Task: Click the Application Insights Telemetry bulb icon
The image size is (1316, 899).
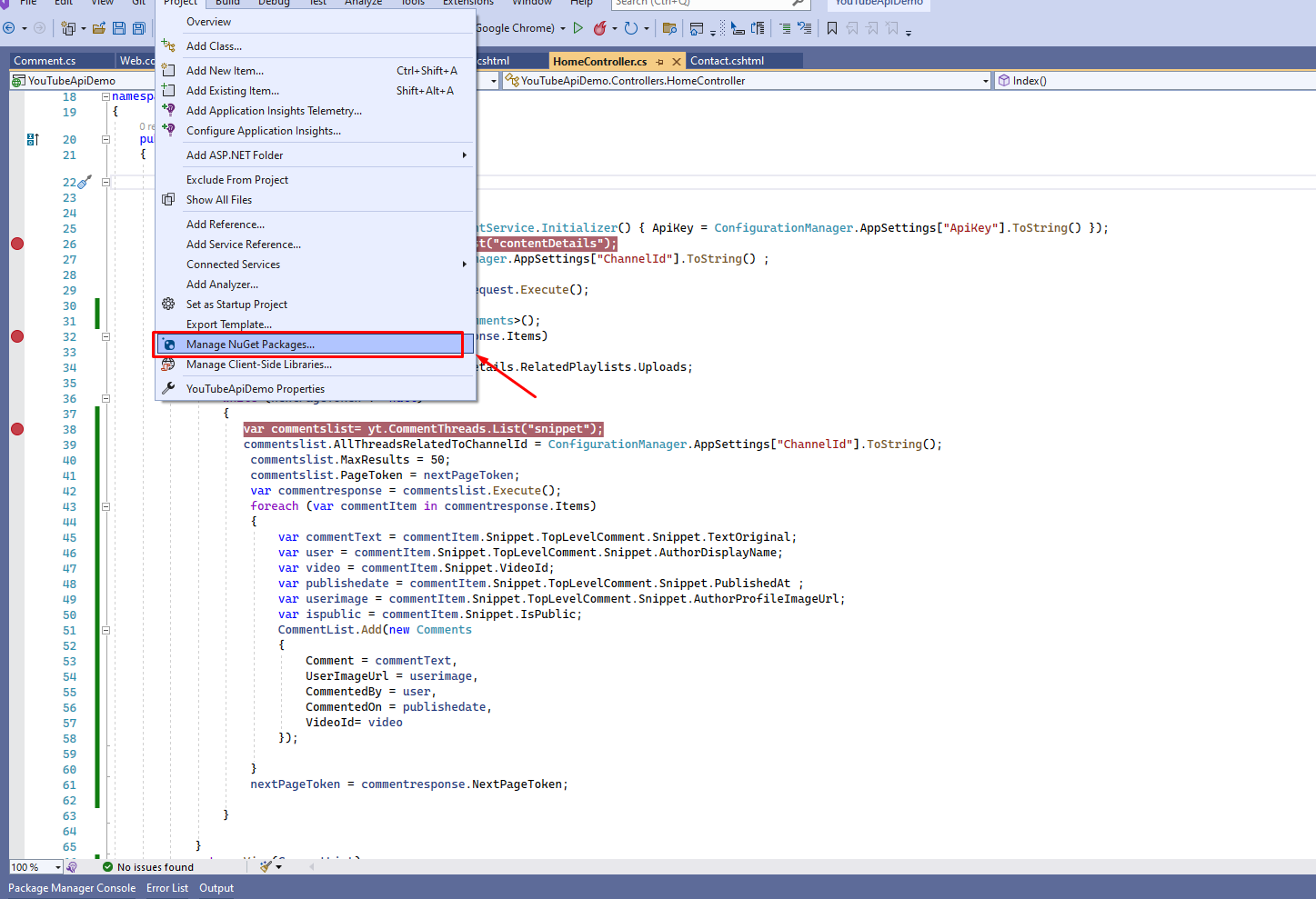Action: 168,110
